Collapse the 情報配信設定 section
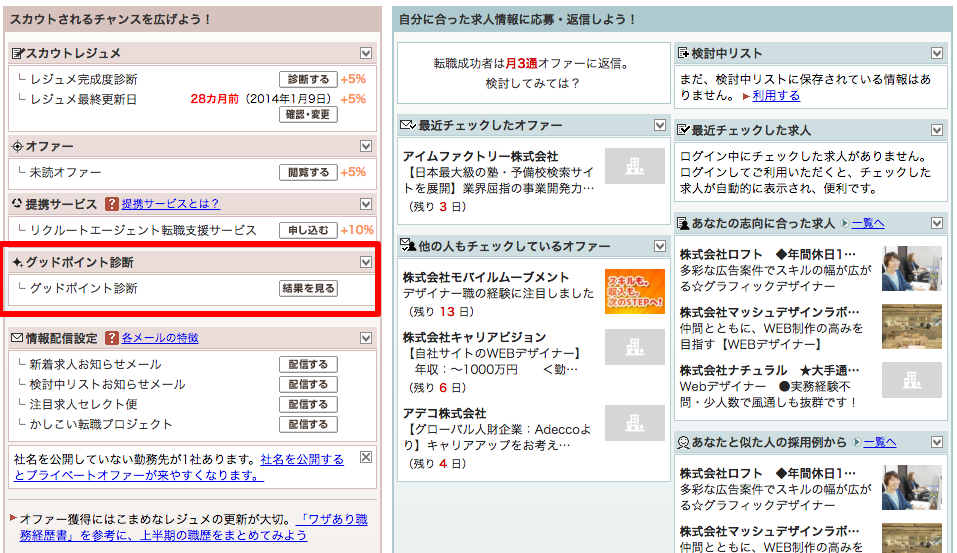This screenshot has height=553, width=957. [x=366, y=338]
